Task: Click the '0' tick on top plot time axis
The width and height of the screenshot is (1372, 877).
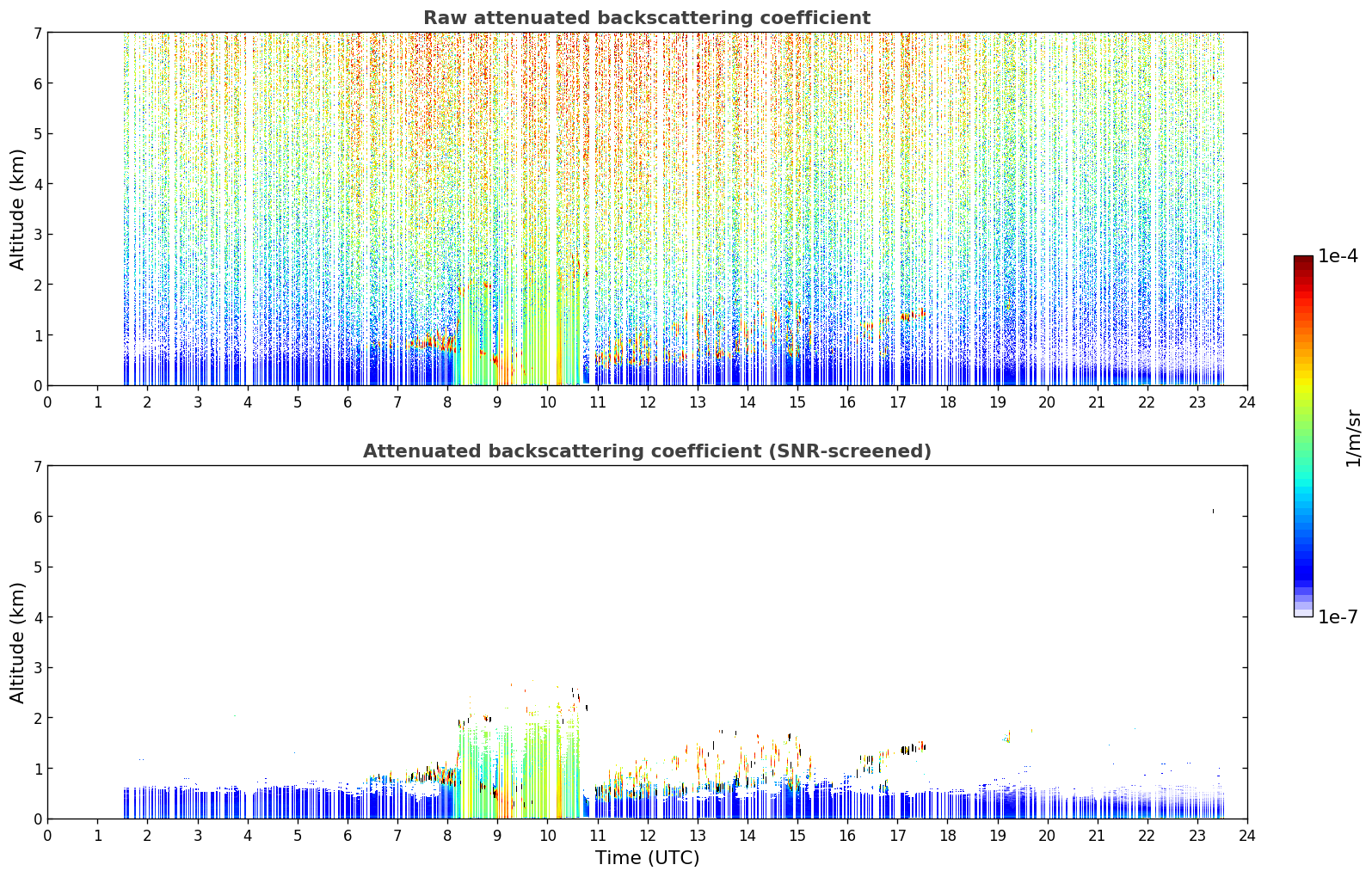Action: click(47, 402)
